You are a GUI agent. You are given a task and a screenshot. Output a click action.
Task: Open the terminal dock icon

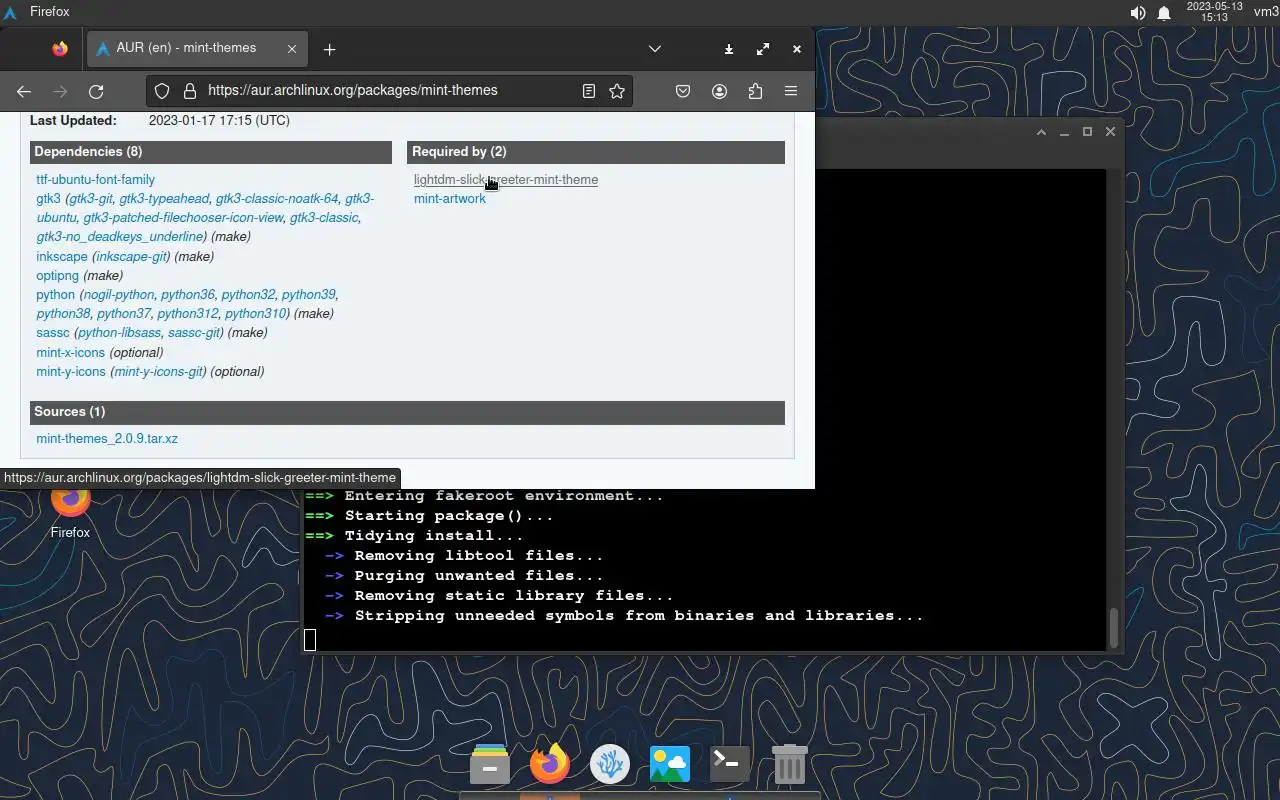tap(730, 765)
